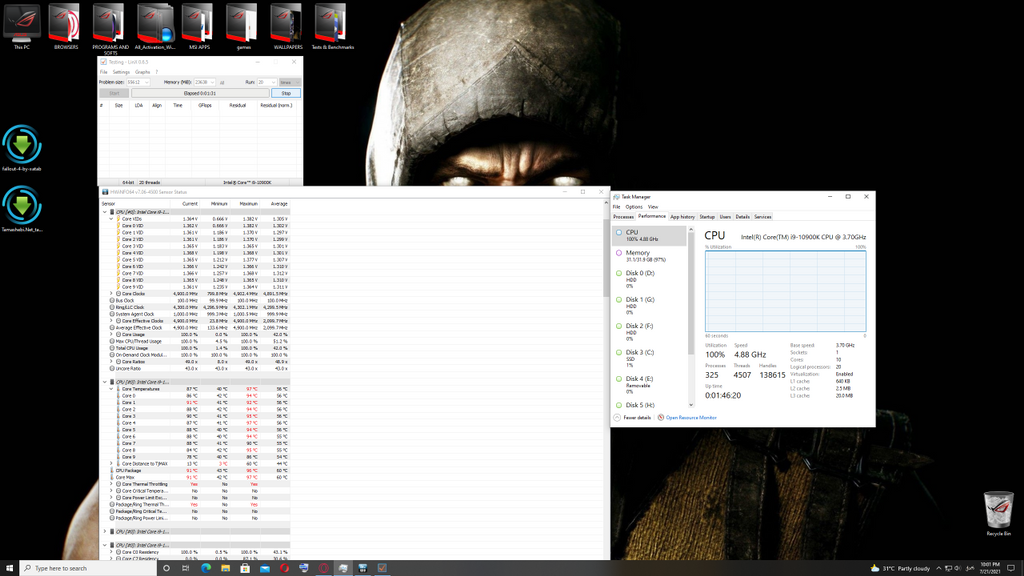Expand the Core Clocks sensor group

[112, 294]
